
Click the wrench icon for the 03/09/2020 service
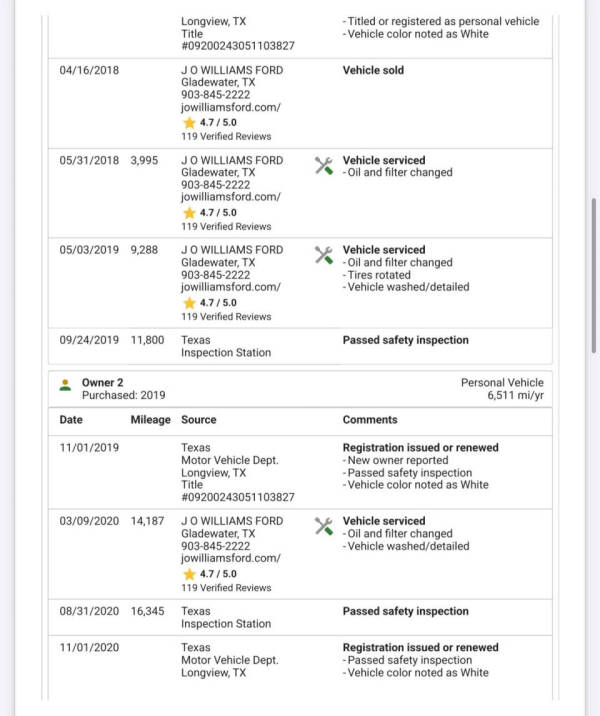(x=324, y=527)
